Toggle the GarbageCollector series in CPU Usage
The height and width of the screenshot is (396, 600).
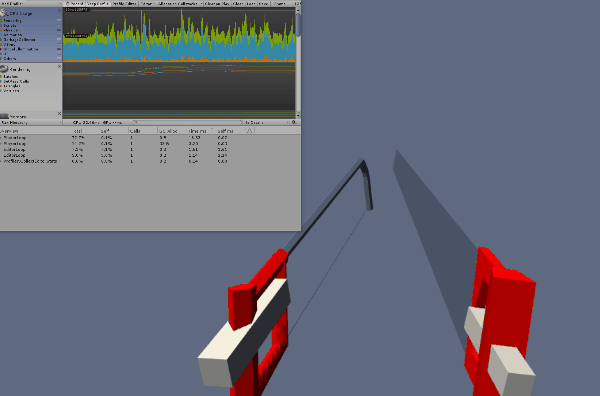coord(18,39)
